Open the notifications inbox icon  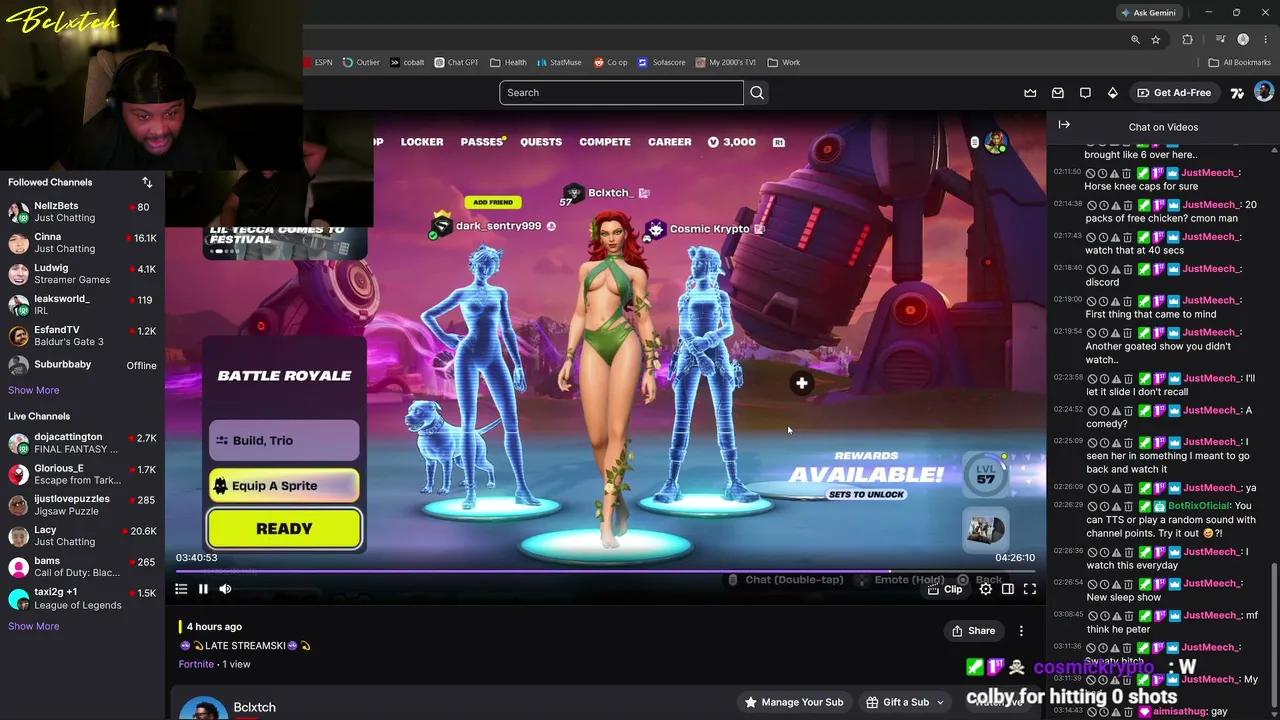[1058, 93]
